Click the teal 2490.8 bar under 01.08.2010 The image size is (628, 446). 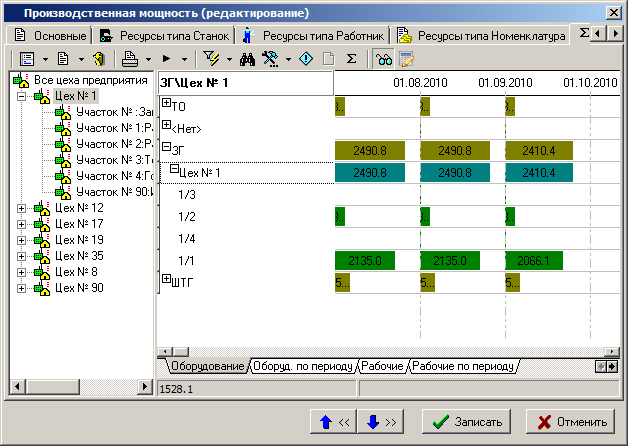pyautogui.click(x=455, y=173)
